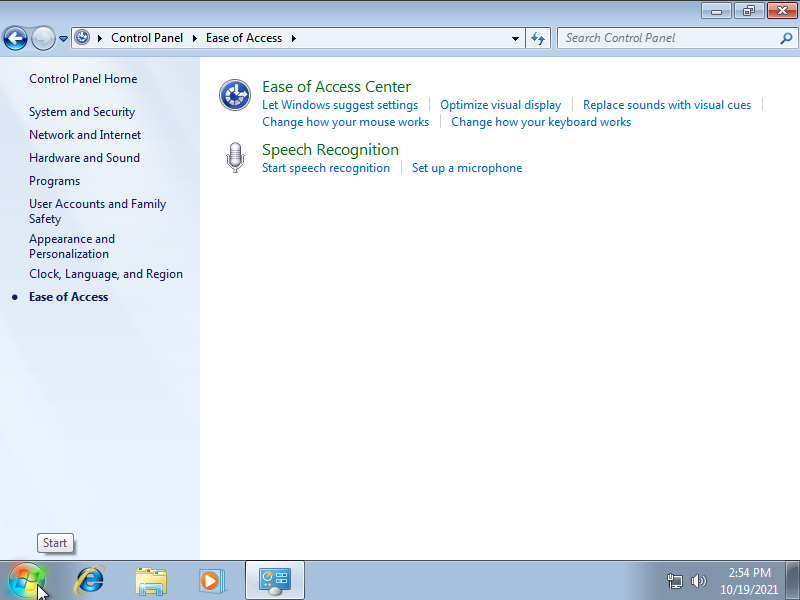The image size is (800, 600).
Task: Expand arrow after Ease of Access breadcrumb
Action: click(294, 38)
